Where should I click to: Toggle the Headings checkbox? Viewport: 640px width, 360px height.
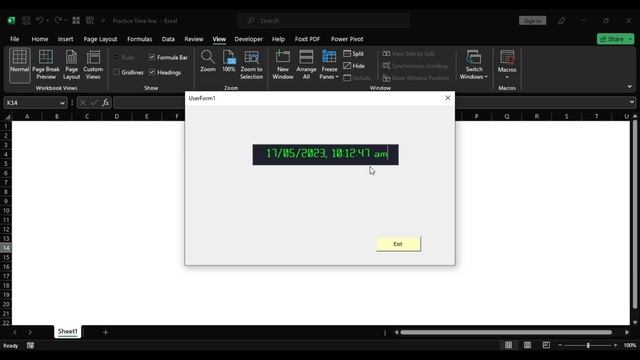[152, 72]
